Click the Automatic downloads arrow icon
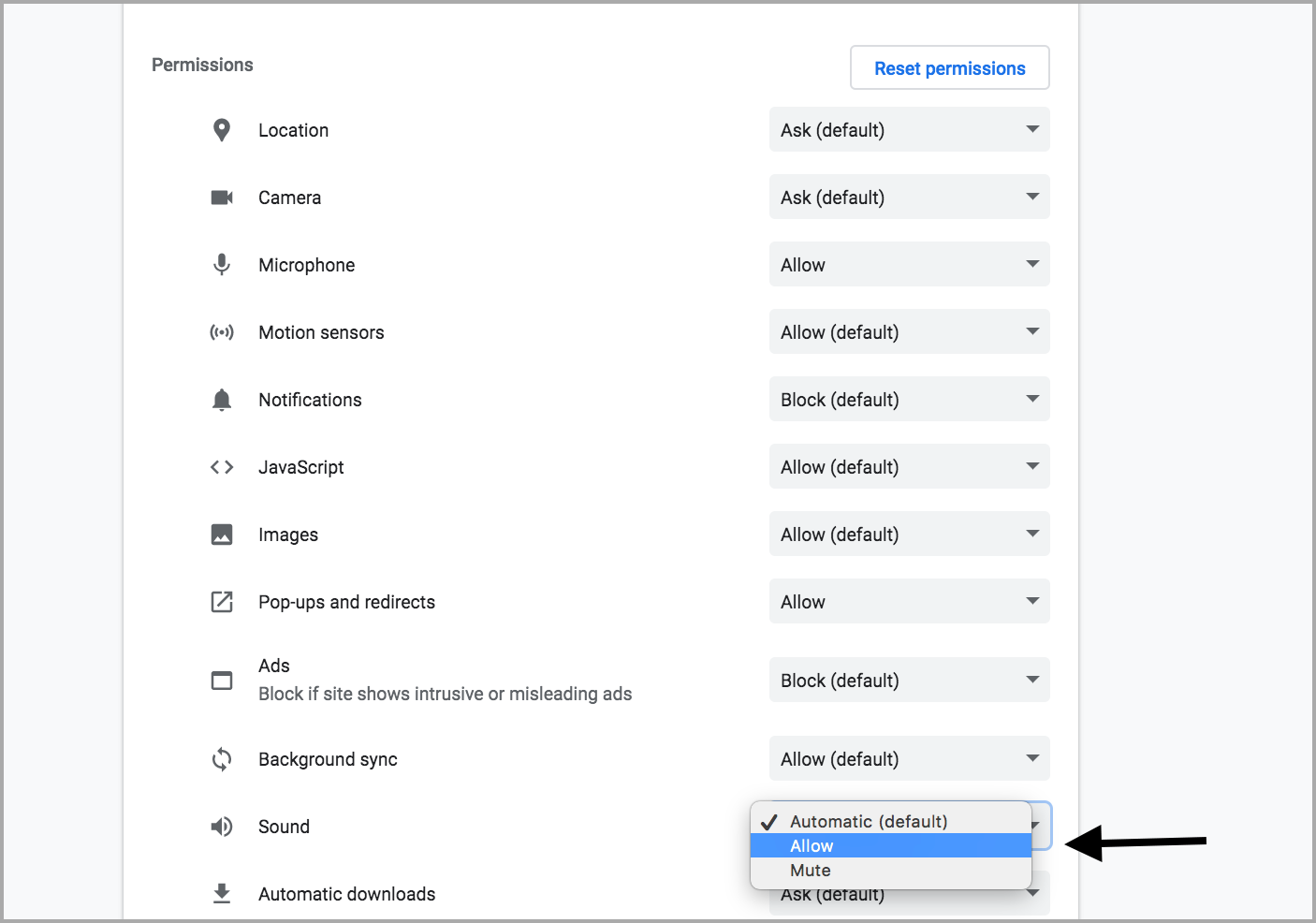The height and width of the screenshot is (923, 1316). pos(222,894)
